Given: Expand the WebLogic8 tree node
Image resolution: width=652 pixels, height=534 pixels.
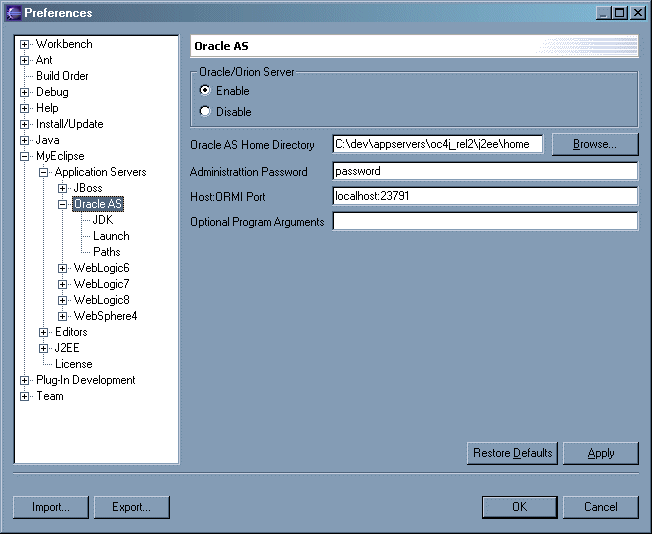Looking at the screenshot, I should (x=63, y=300).
